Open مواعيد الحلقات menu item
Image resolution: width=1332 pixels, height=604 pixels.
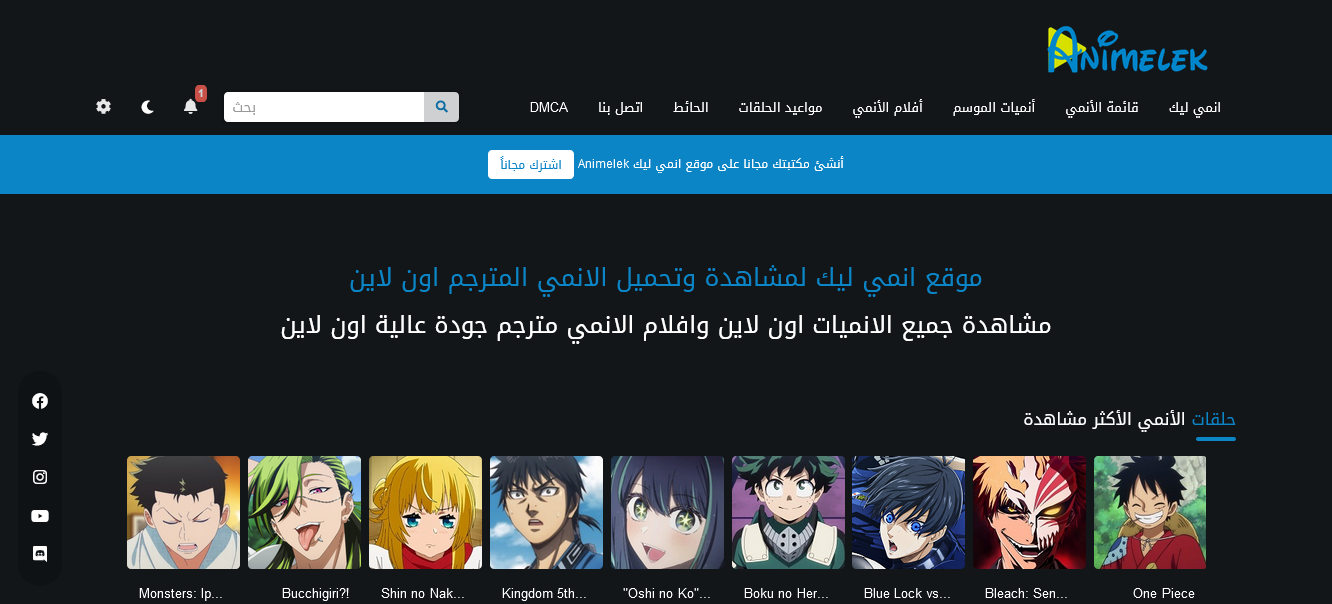click(781, 107)
